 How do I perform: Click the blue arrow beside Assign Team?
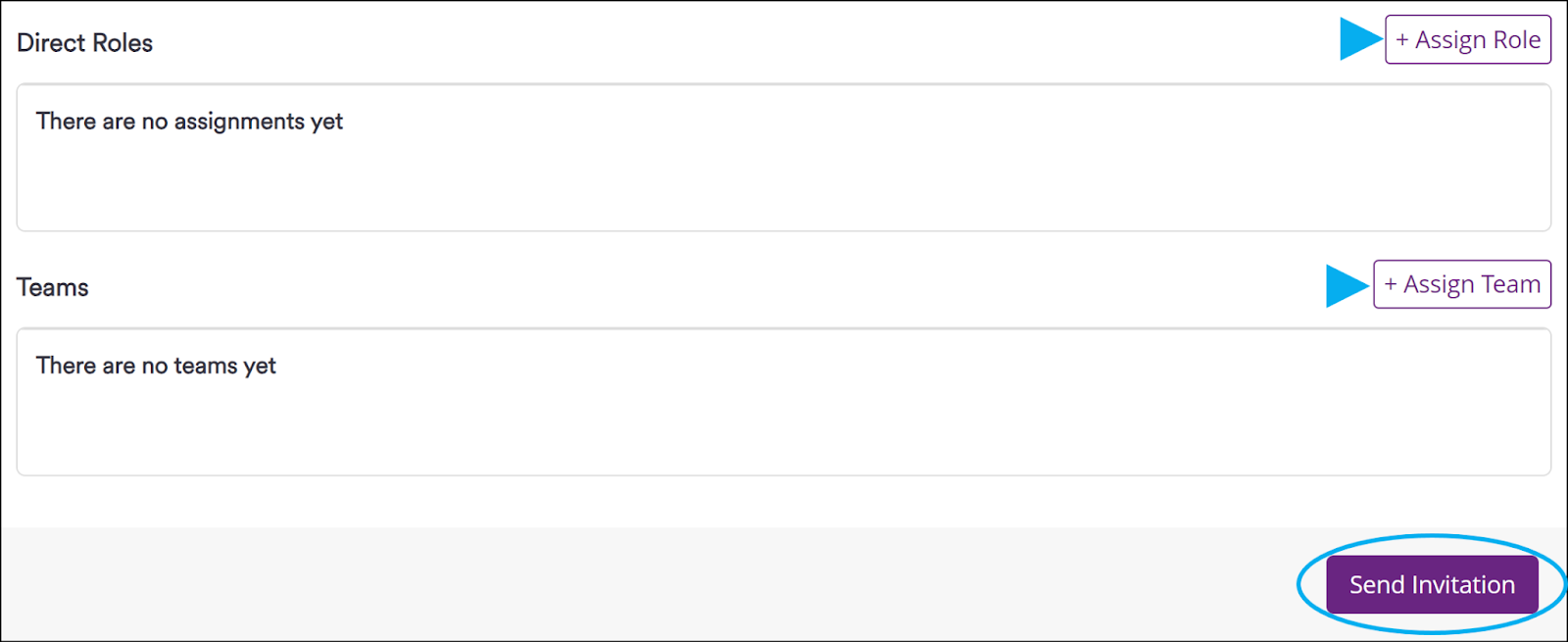coord(1346,285)
